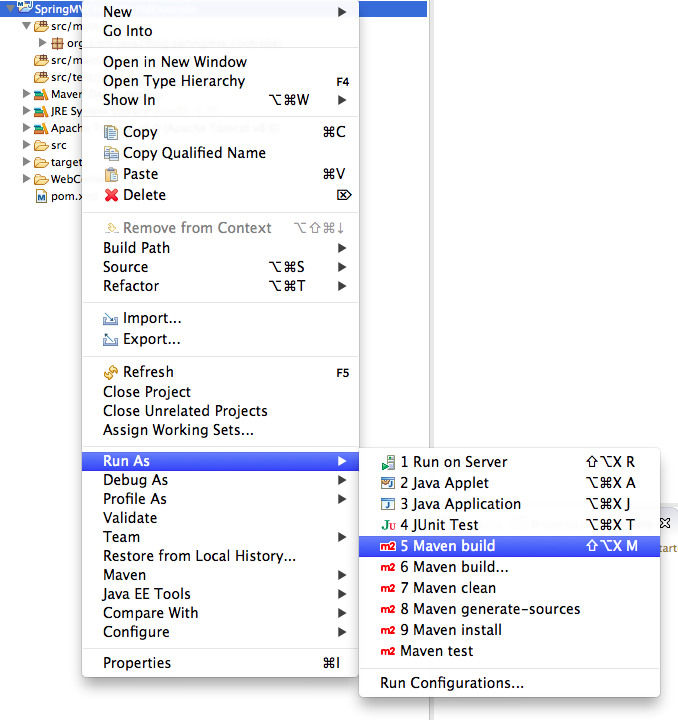Click the Import icon in context menu

[x=111, y=319]
